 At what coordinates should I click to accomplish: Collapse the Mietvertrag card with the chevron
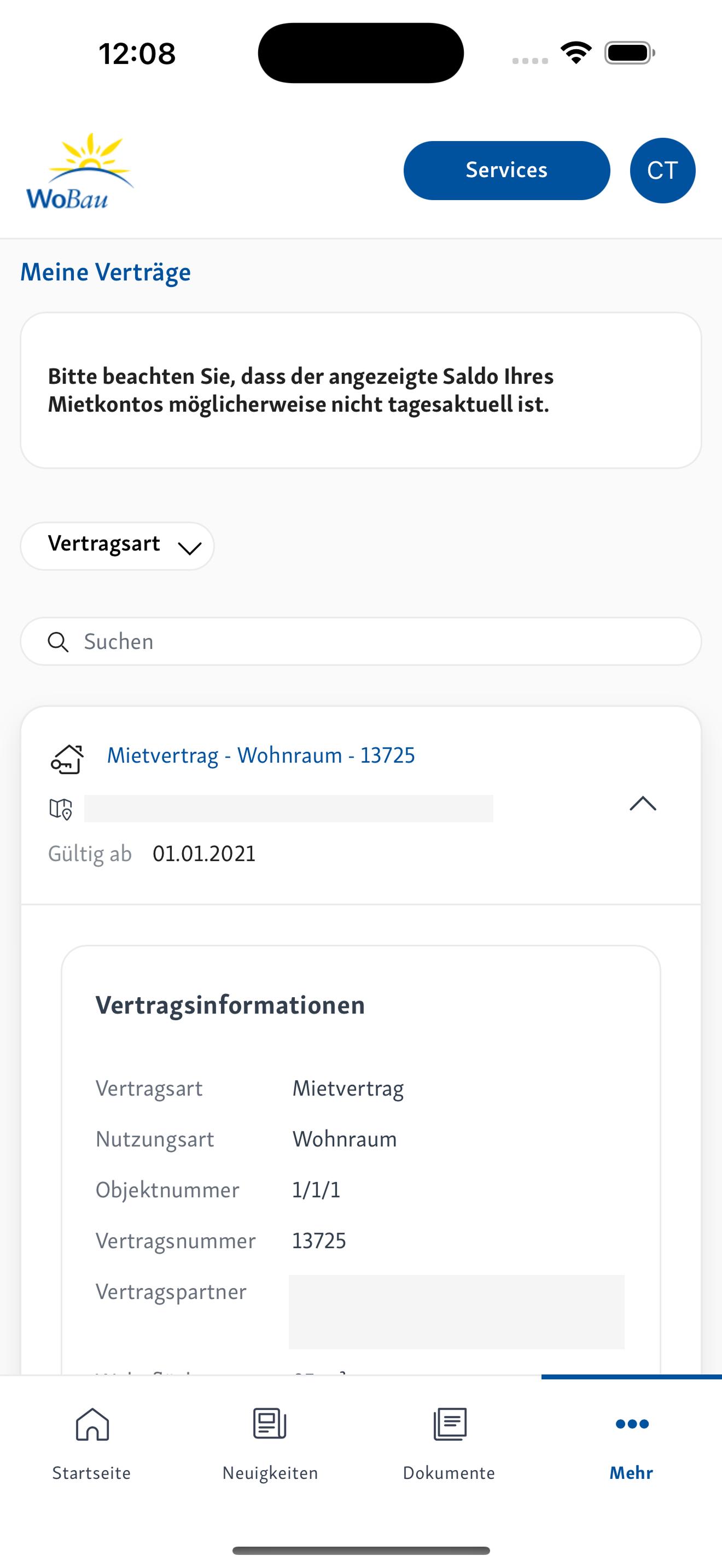click(643, 804)
